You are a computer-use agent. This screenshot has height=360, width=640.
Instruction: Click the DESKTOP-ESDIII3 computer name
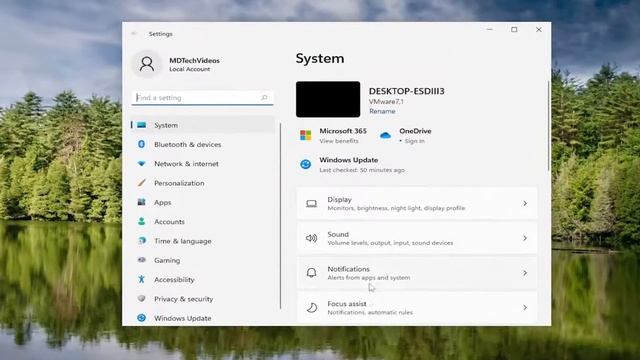pos(407,91)
